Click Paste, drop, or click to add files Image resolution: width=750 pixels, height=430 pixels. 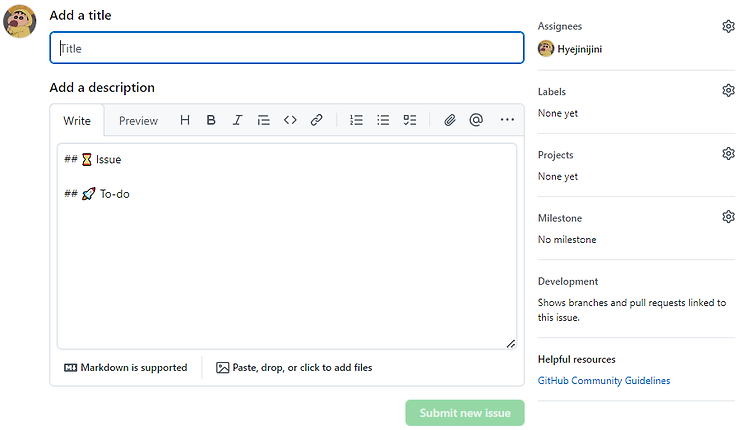tap(294, 367)
